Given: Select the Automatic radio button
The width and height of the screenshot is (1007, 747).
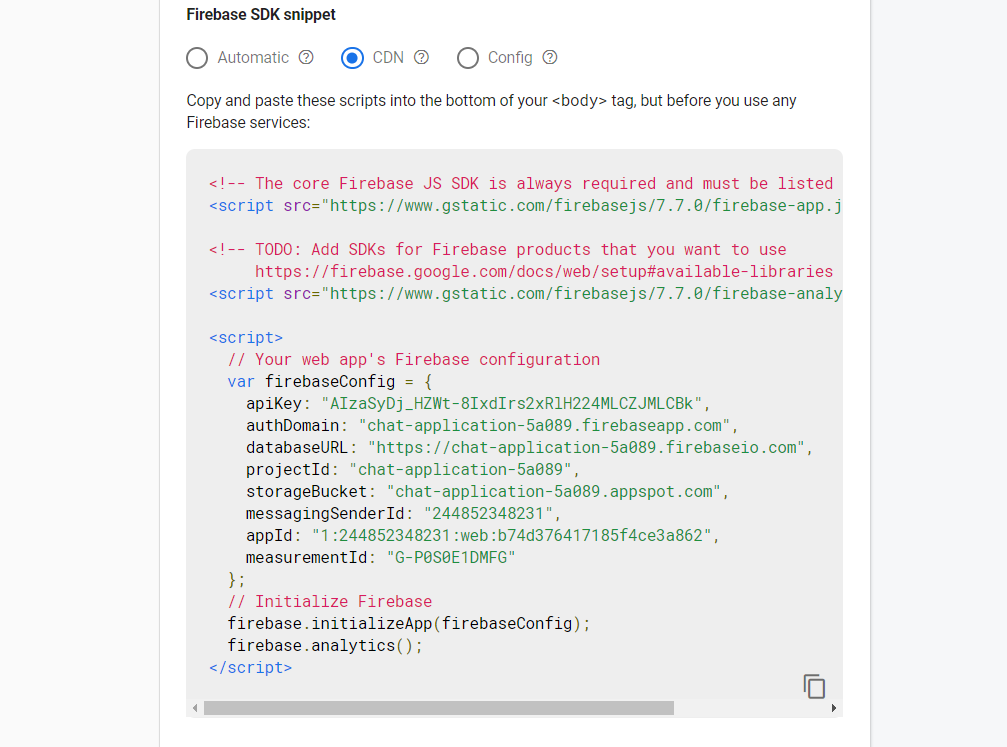Looking at the screenshot, I should [197, 58].
